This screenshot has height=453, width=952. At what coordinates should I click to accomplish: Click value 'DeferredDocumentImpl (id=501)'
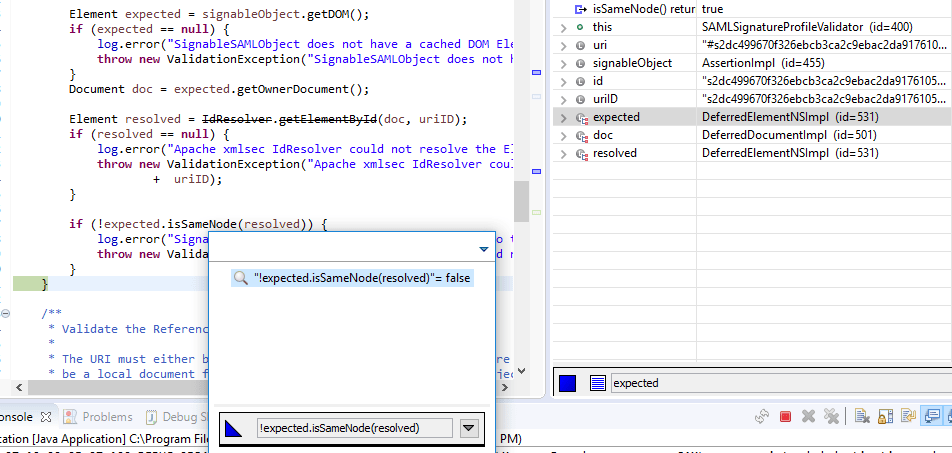click(789, 135)
